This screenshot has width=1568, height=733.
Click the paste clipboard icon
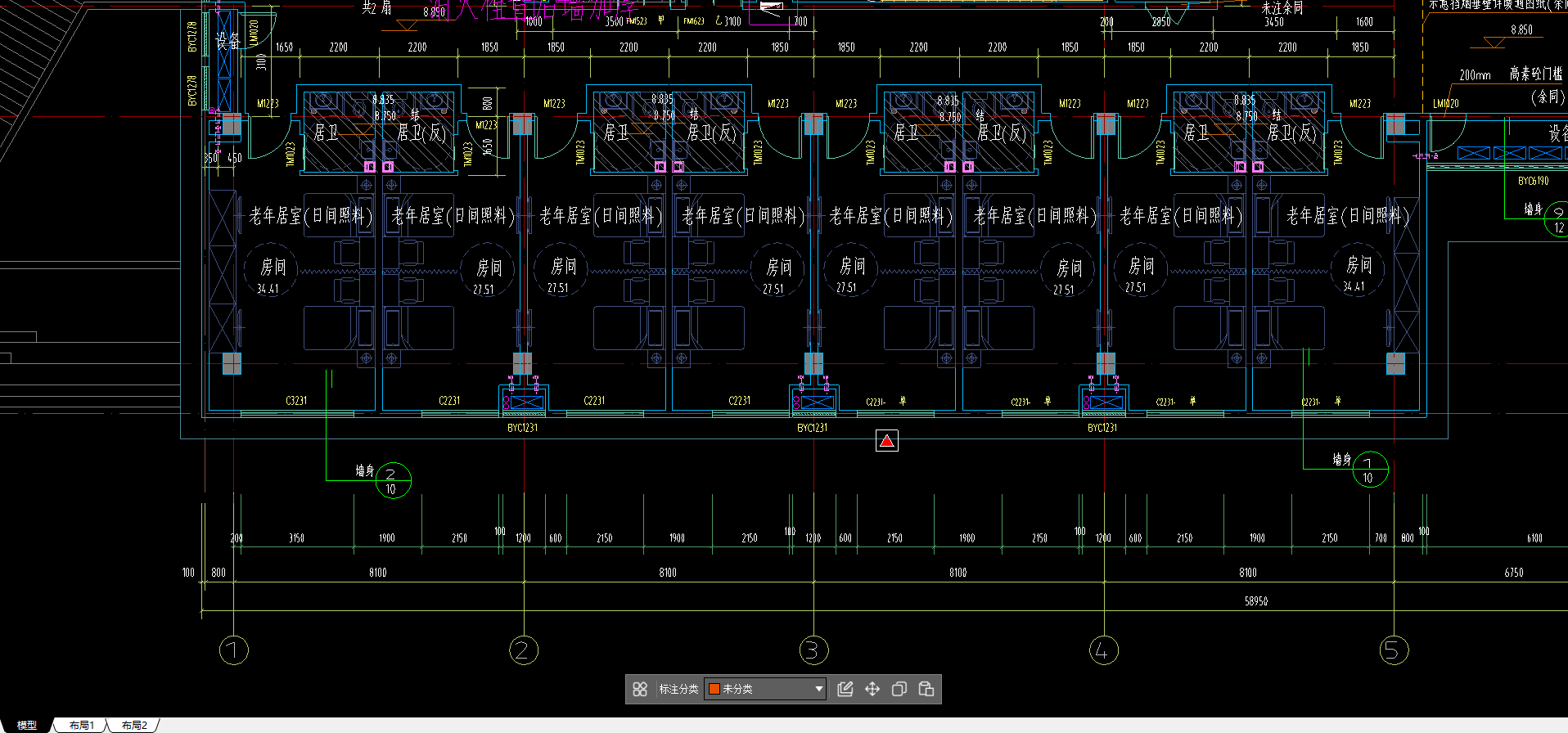coord(926,689)
